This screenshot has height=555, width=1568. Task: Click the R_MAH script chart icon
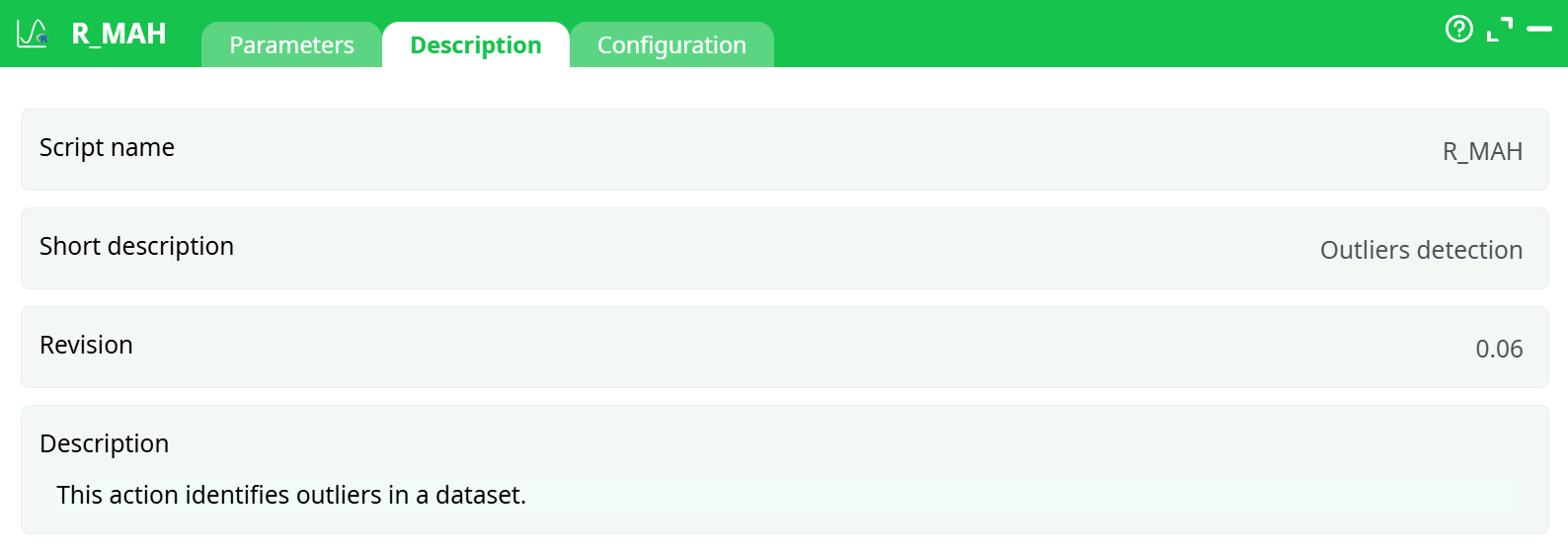(32, 34)
